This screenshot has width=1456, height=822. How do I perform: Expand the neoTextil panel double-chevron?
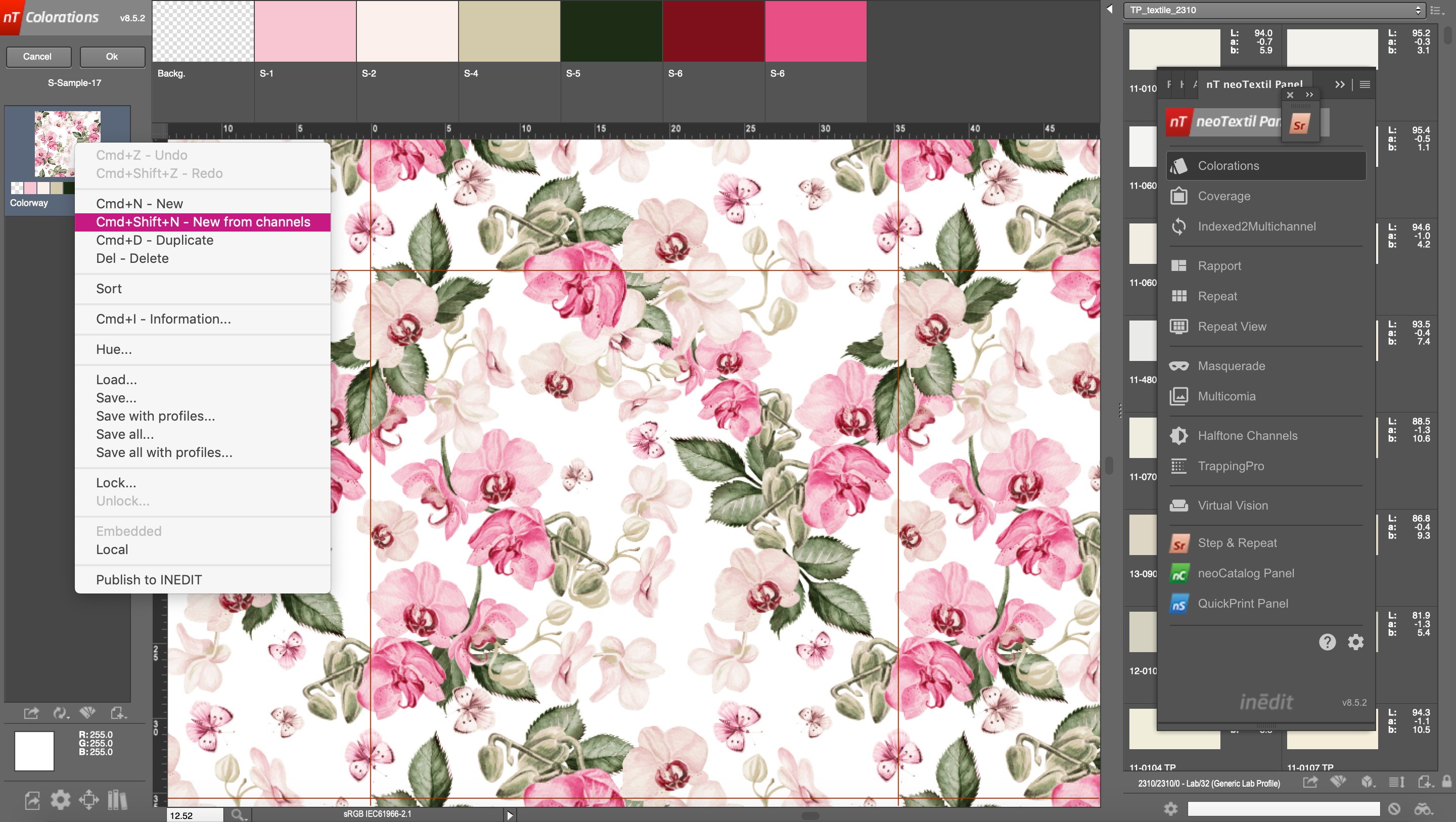1339,84
